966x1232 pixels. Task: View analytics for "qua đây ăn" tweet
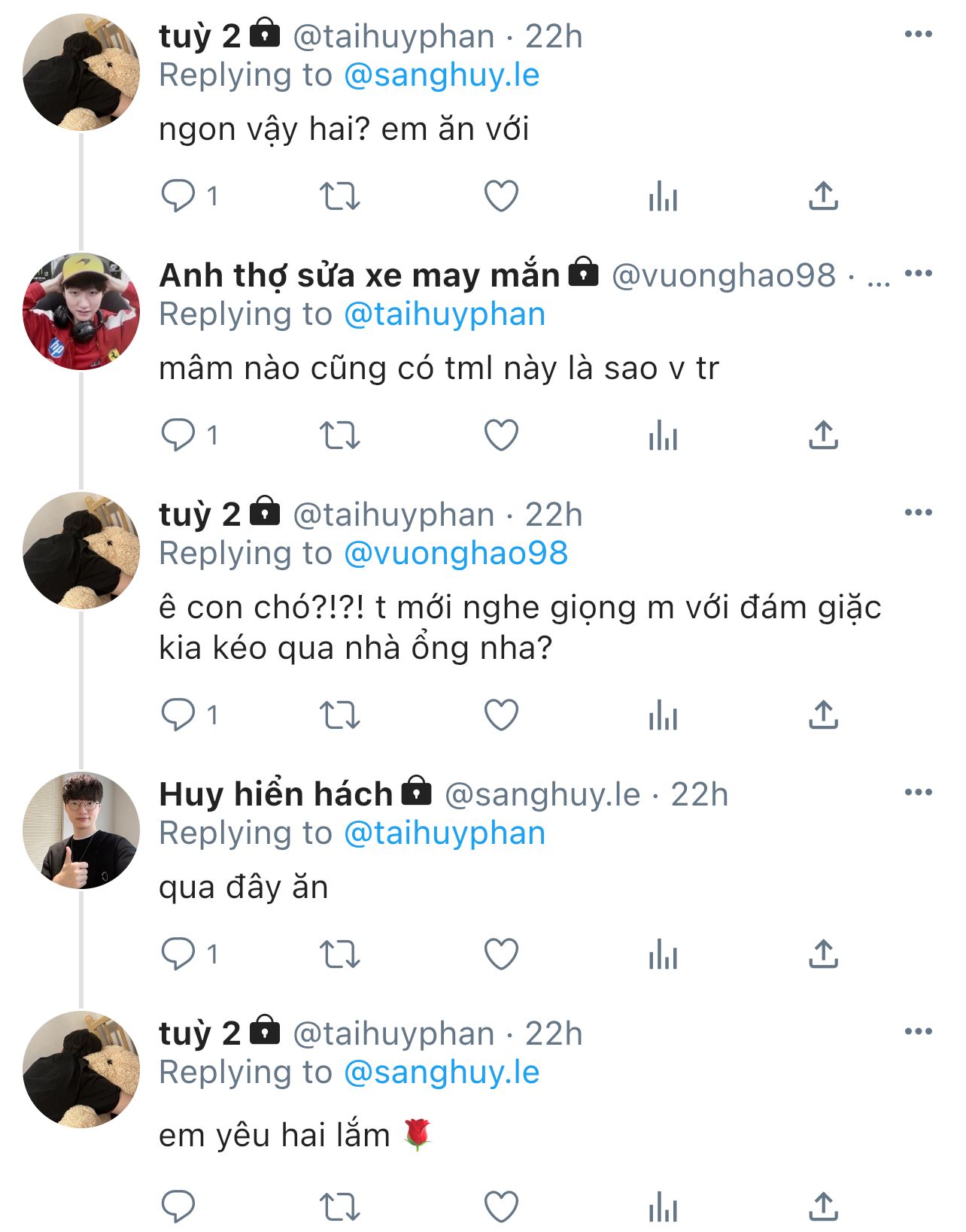(663, 954)
